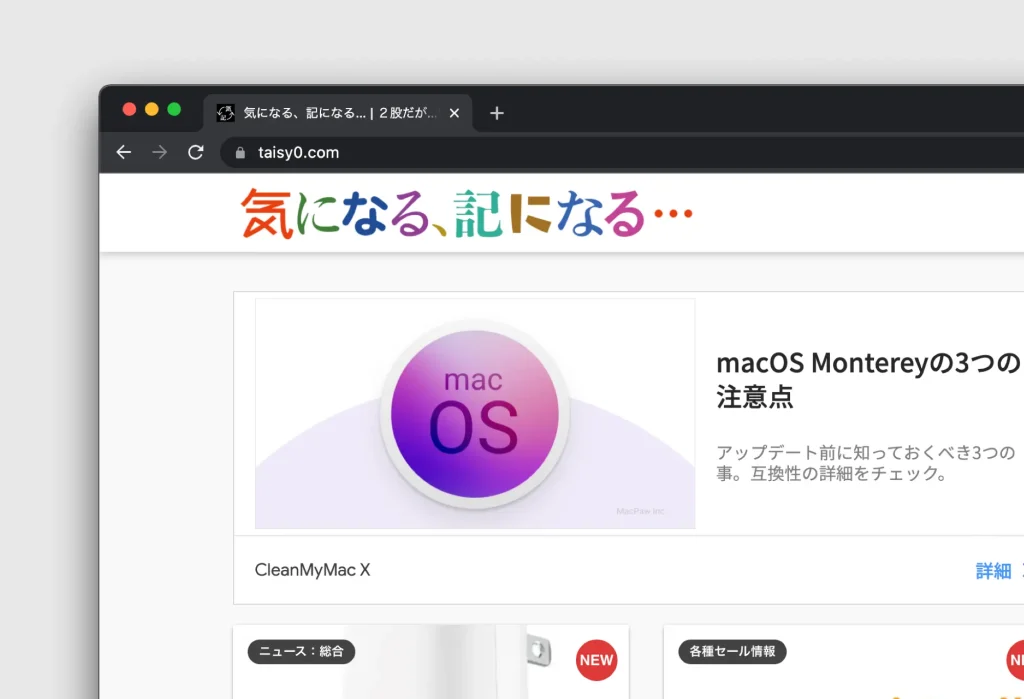Screen dimensions: 1024x699
Task: Close the window with the red button
Action: click(x=129, y=109)
